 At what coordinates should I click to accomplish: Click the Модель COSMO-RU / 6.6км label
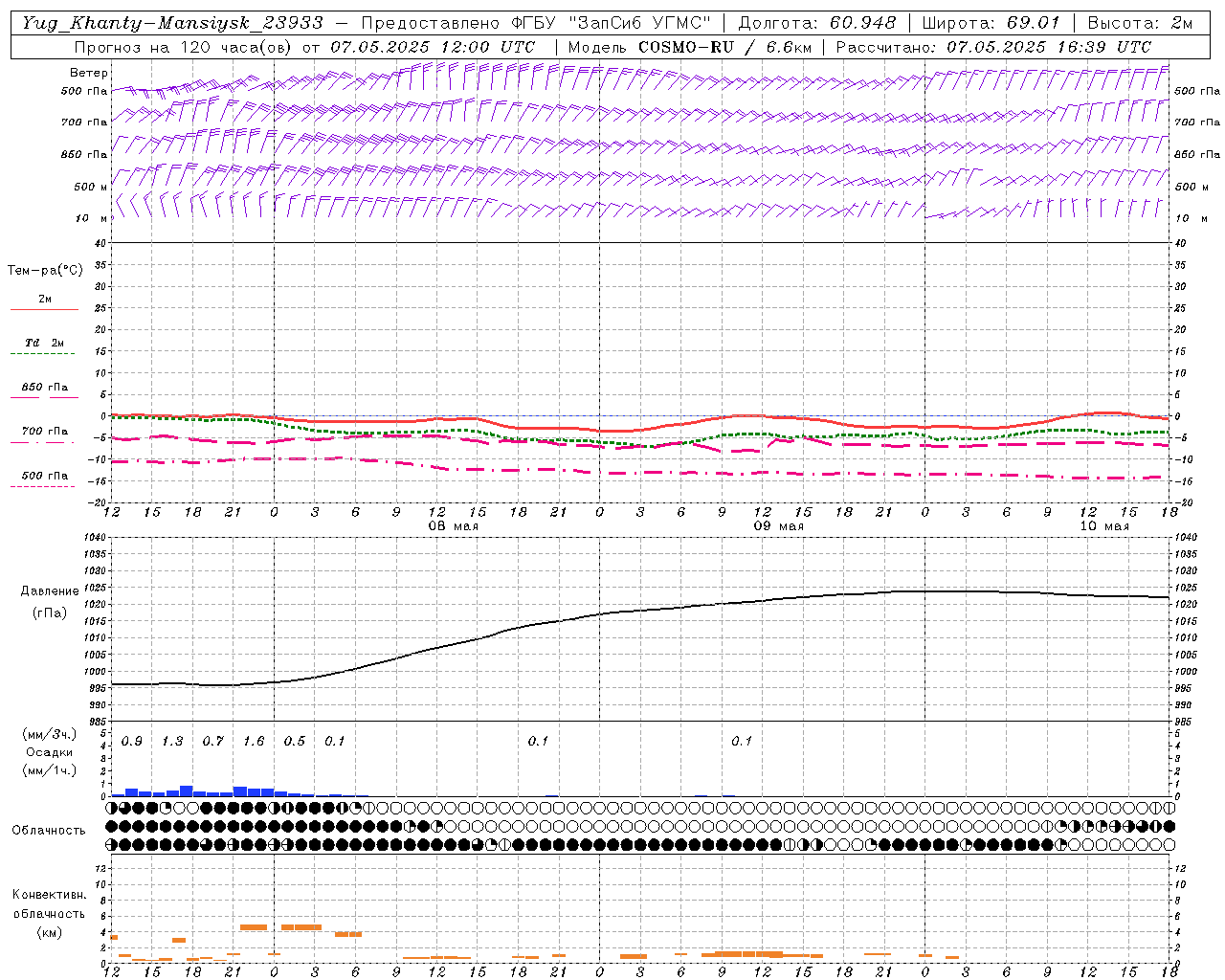click(690, 46)
